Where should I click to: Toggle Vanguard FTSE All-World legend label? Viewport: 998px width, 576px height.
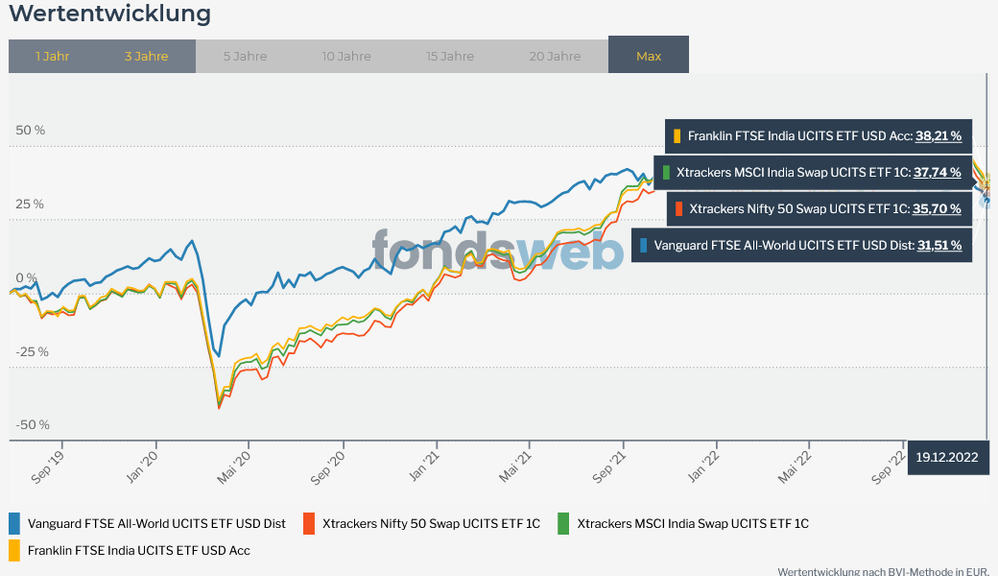tap(157, 523)
